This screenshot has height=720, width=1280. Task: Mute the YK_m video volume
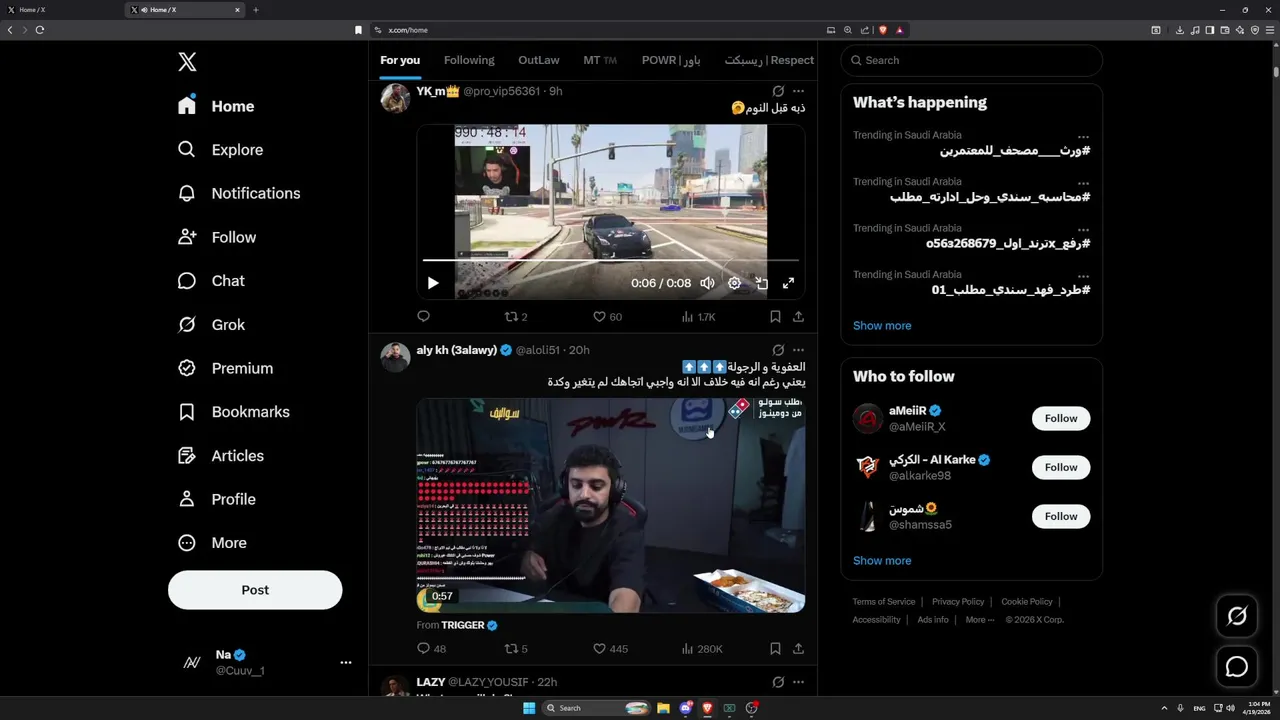click(707, 283)
